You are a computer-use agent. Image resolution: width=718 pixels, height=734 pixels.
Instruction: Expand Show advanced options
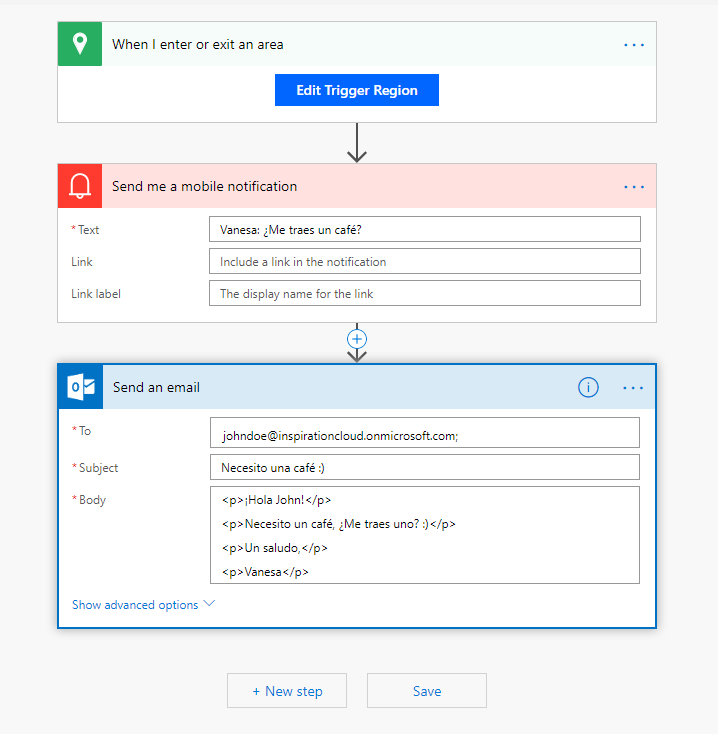click(143, 604)
